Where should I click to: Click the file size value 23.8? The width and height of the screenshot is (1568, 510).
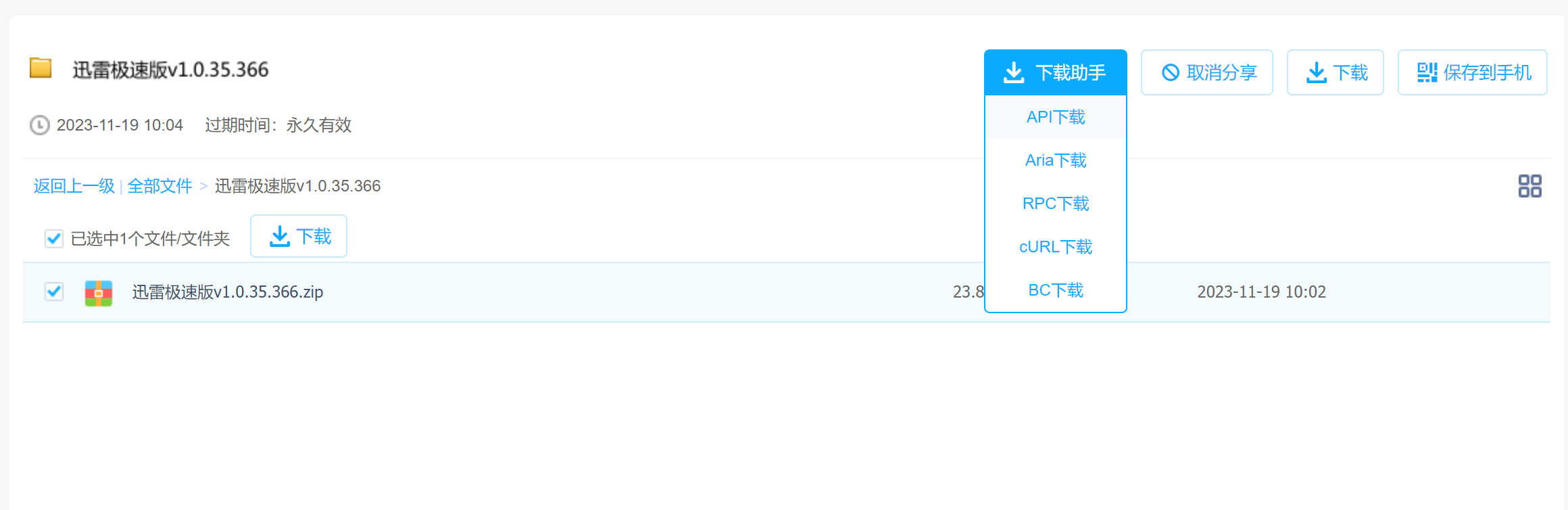tap(969, 292)
